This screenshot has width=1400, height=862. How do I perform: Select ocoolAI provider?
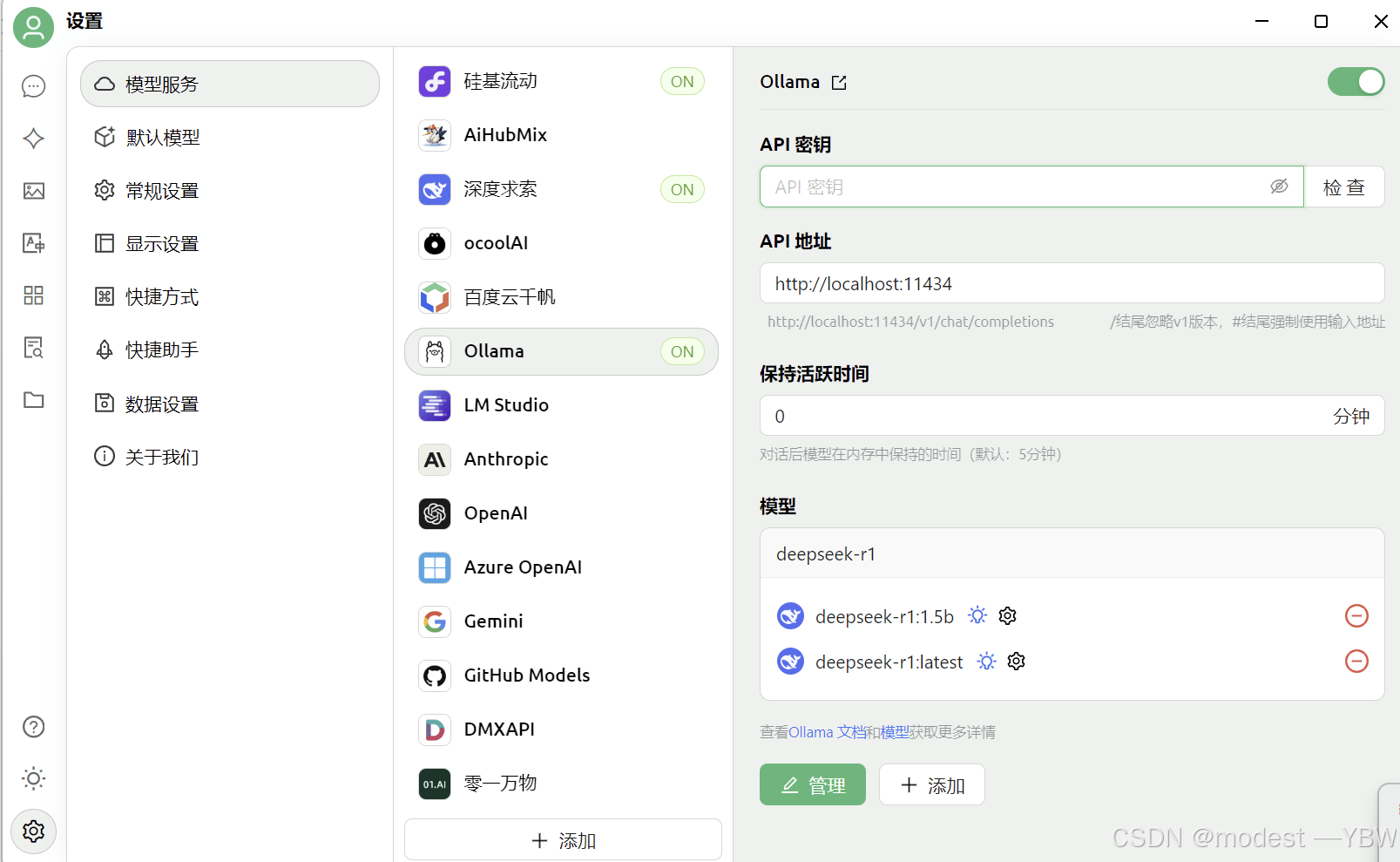[x=561, y=243]
